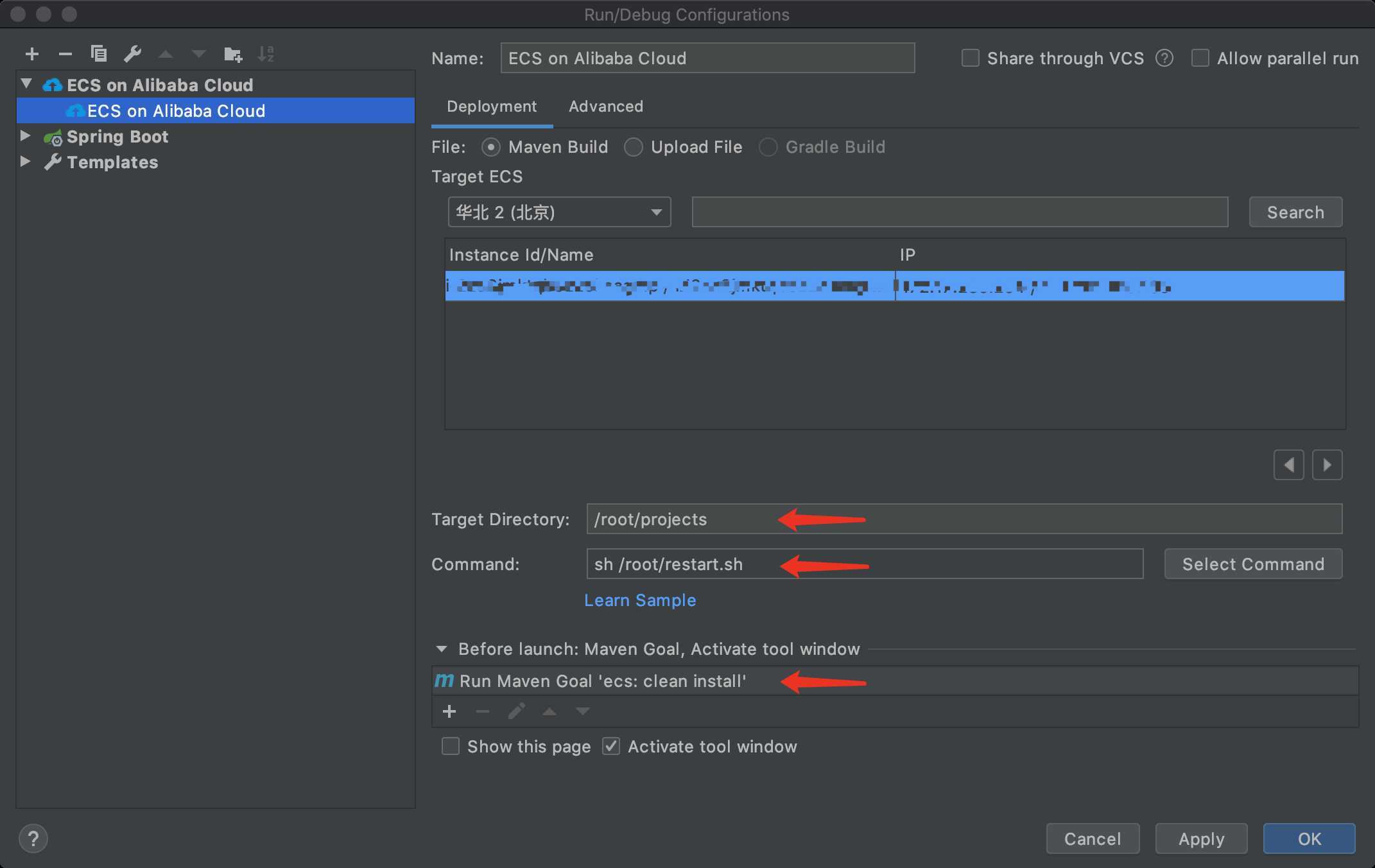Expand the Spring Boot tree group
The height and width of the screenshot is (868, 1375).
click(x=26, y=136)
